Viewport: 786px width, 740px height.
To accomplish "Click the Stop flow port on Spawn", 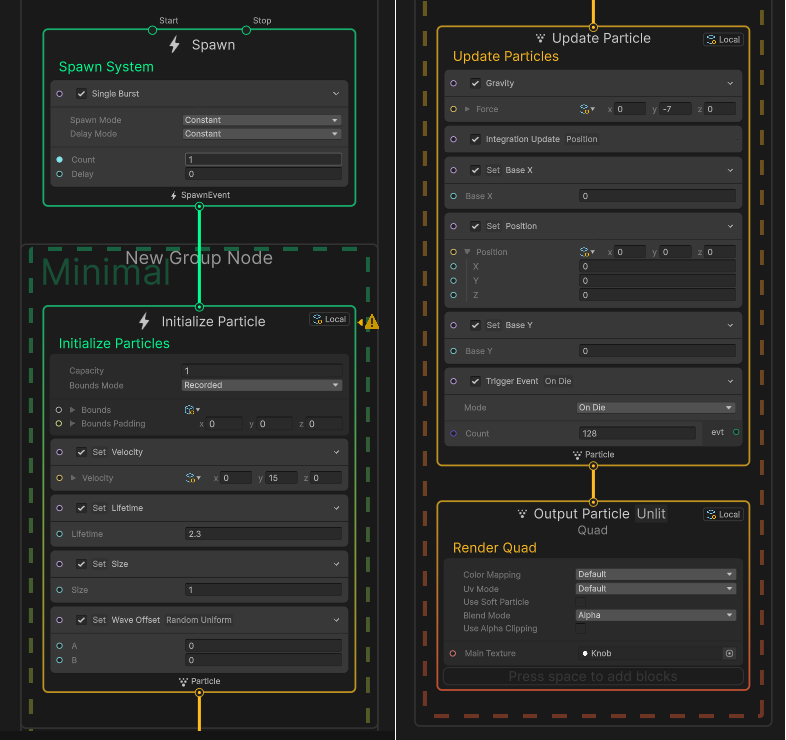I will click(246, 31).
